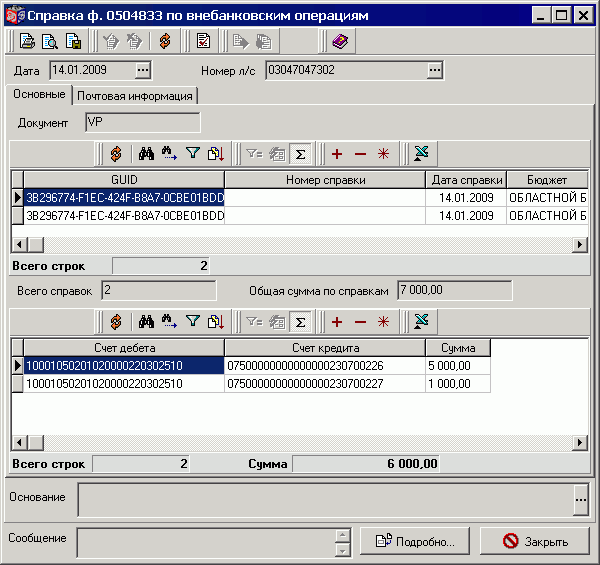This screenshot has width=600, height=565.
Task: Click red plus add-row icon in upper toolbar
Action: (337, 154)
